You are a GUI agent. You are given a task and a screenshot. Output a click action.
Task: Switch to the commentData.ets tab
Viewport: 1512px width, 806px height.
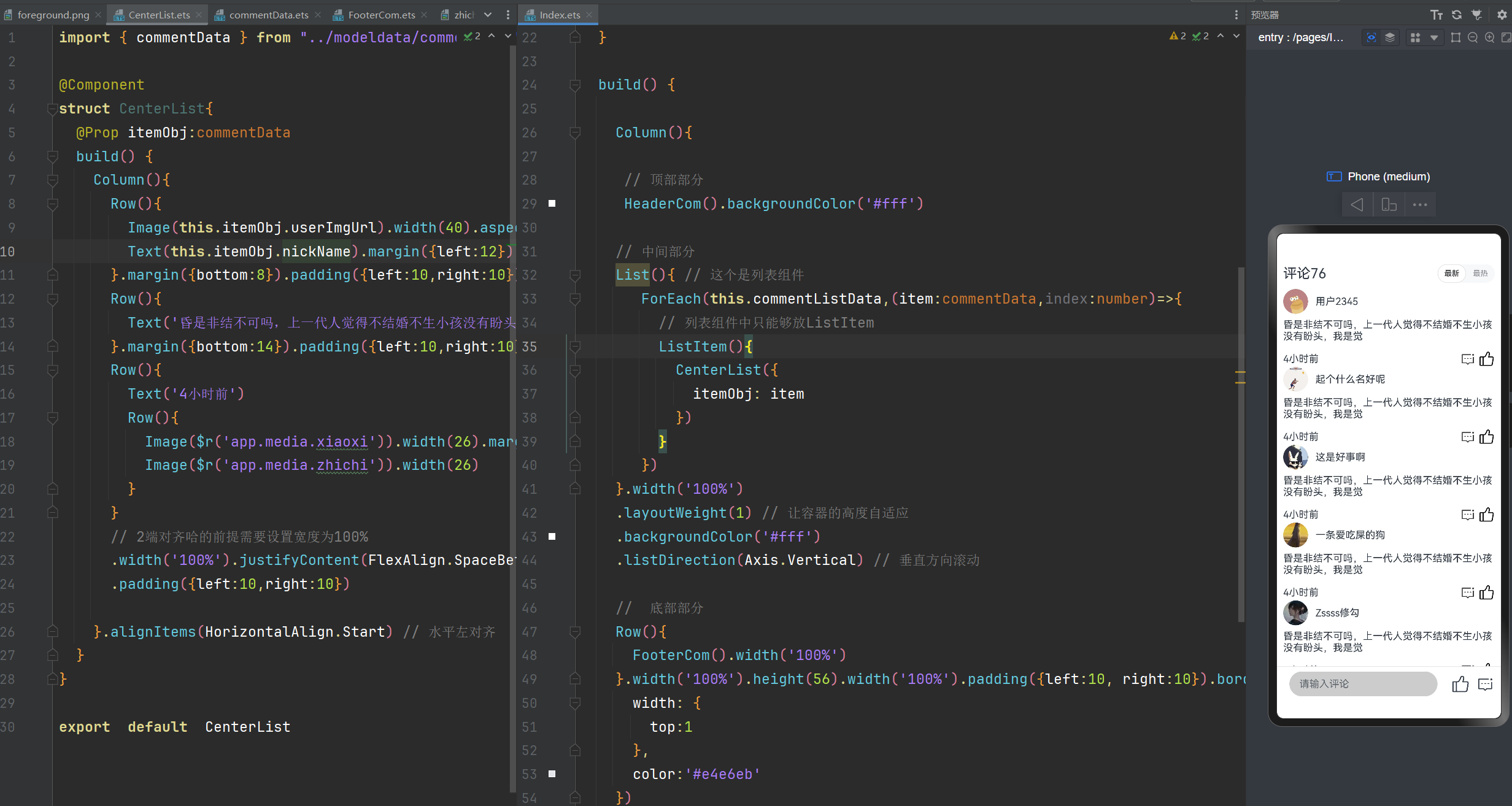click(268, 15)
